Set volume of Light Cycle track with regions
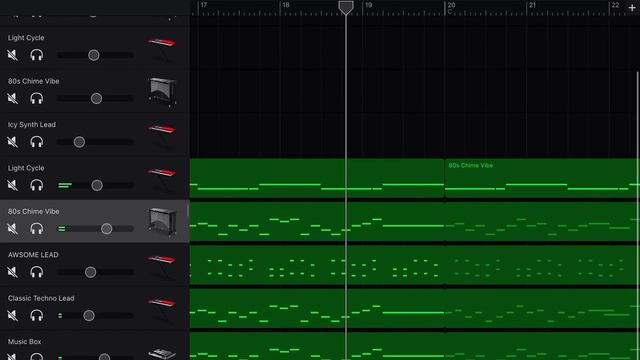The image size is (640, 360). (x=97, y=185)
